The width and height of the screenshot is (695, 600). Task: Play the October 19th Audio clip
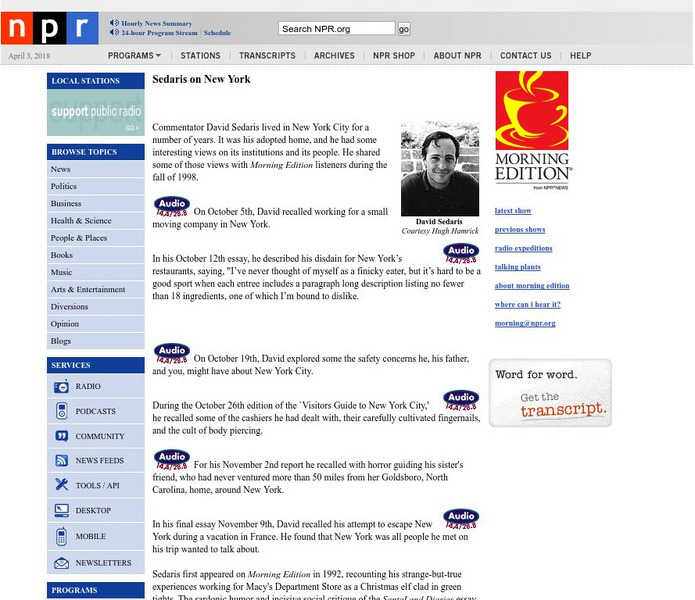pos(172,354)
